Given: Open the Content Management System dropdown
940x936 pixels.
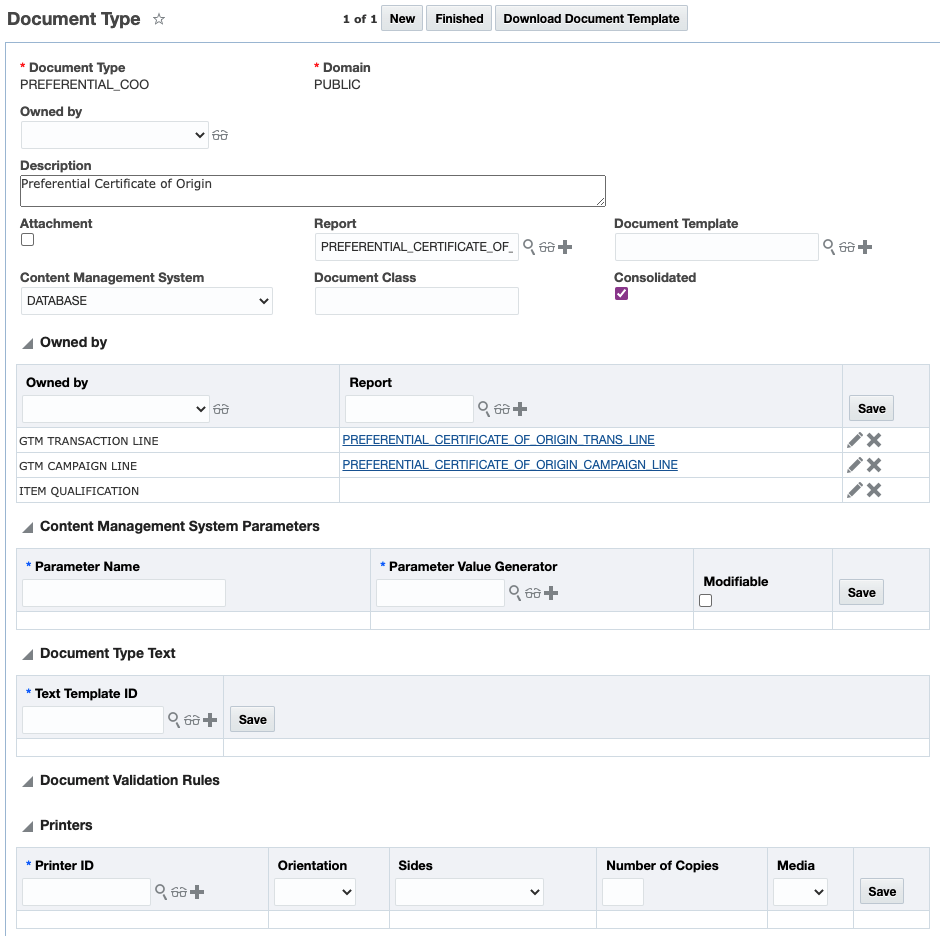Looking at the screenshot, I should pyautogui.click(x=147, y=301).
